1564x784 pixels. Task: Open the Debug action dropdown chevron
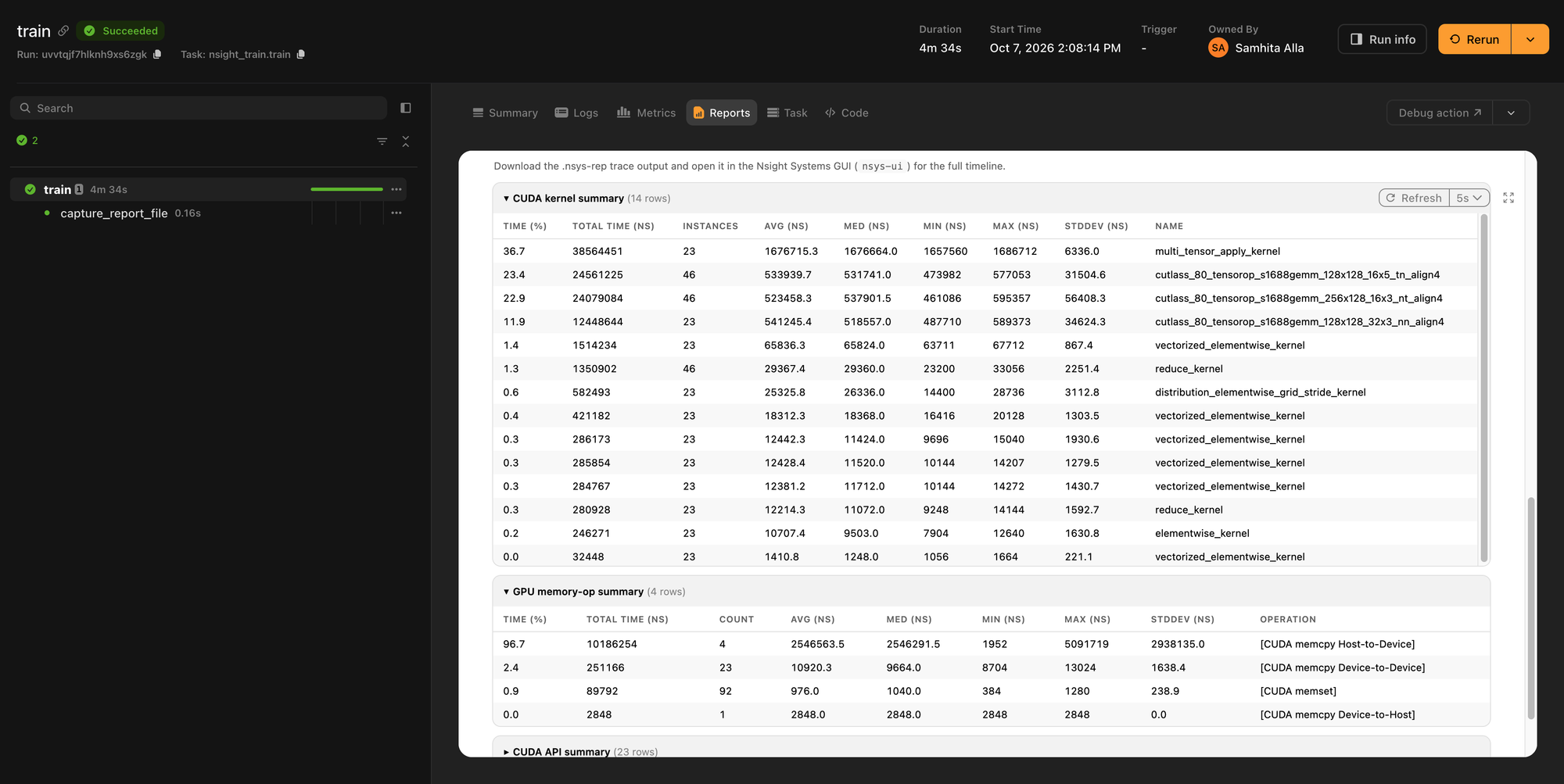[1511, 113]
